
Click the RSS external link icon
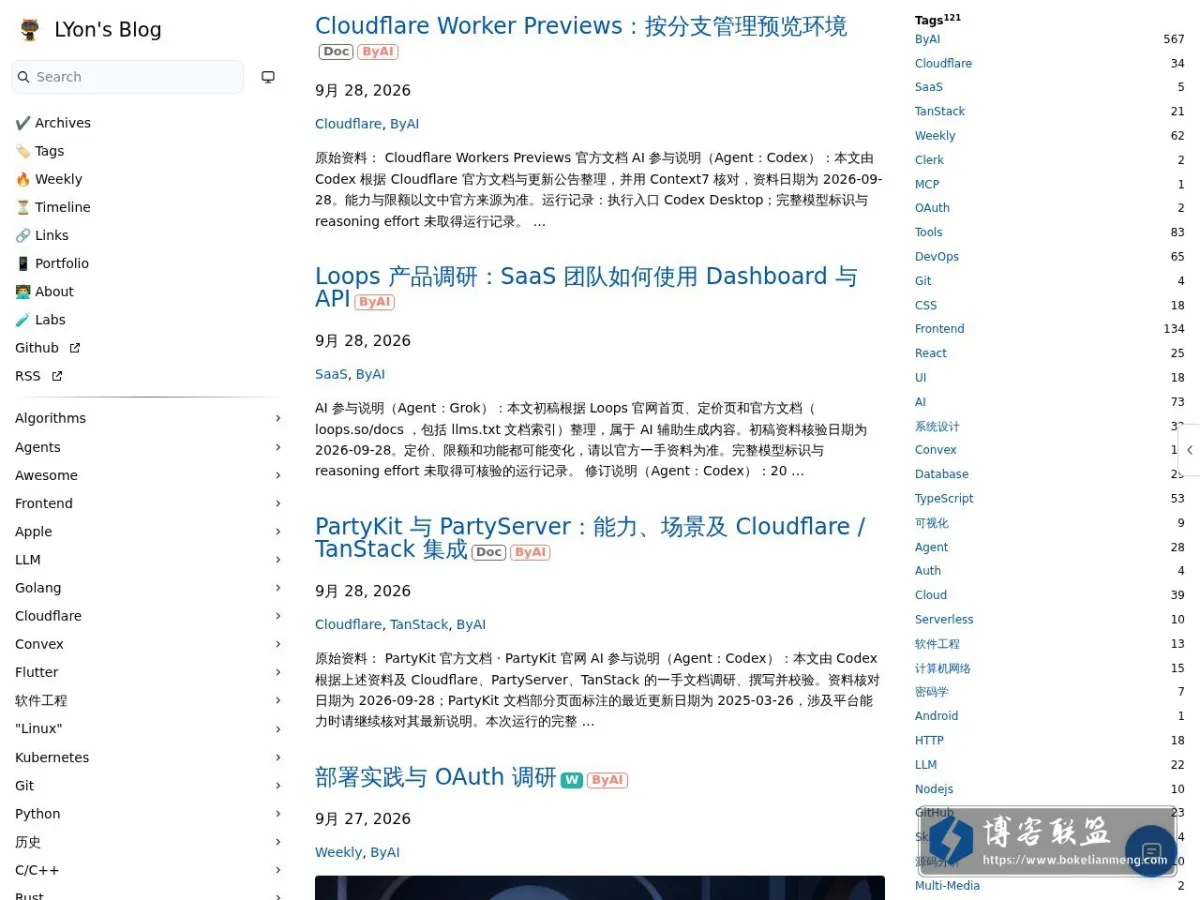click(57, 376)
